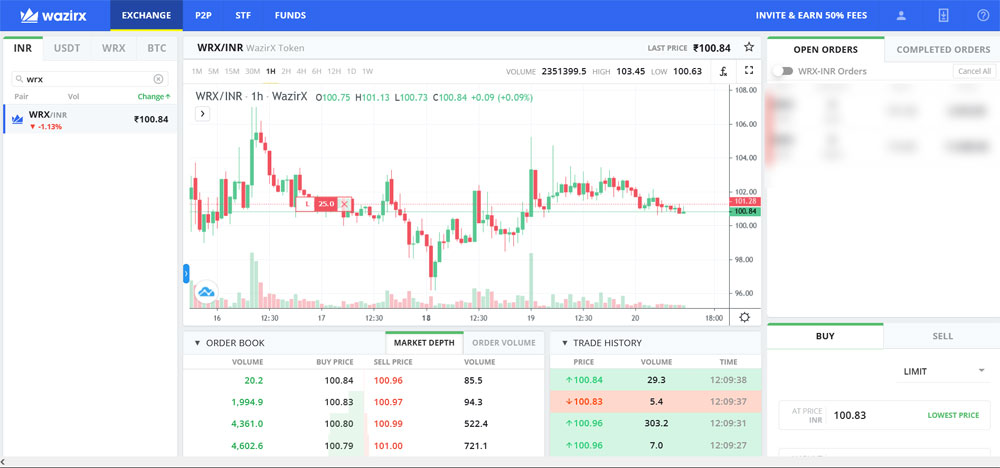The height and width of the screenshot is (468, 1000).
Task: Click trade volume 303.2 in history
Action: click(656, 423)
